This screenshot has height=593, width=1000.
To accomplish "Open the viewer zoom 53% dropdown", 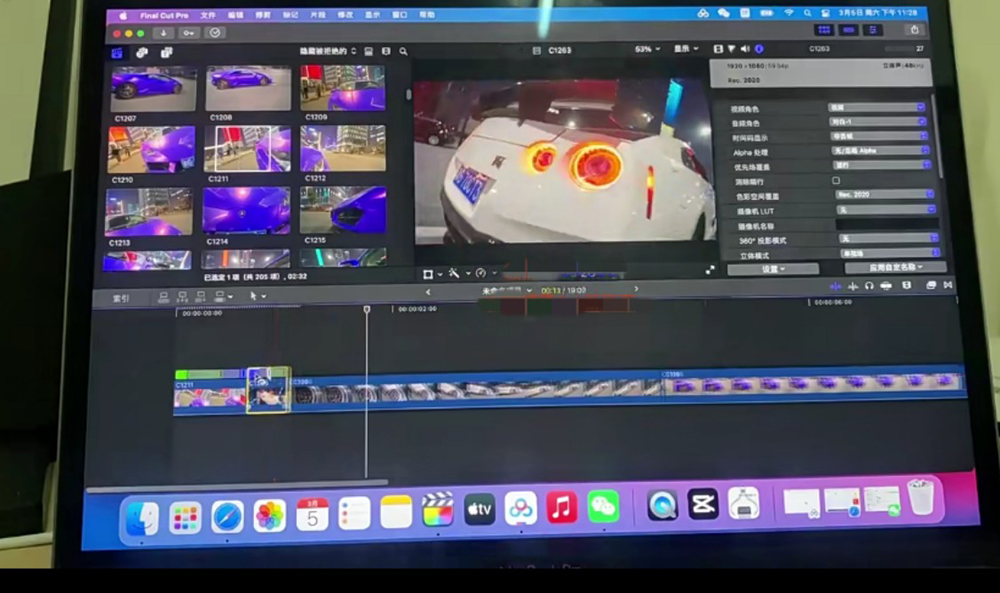I will point(647,49).
